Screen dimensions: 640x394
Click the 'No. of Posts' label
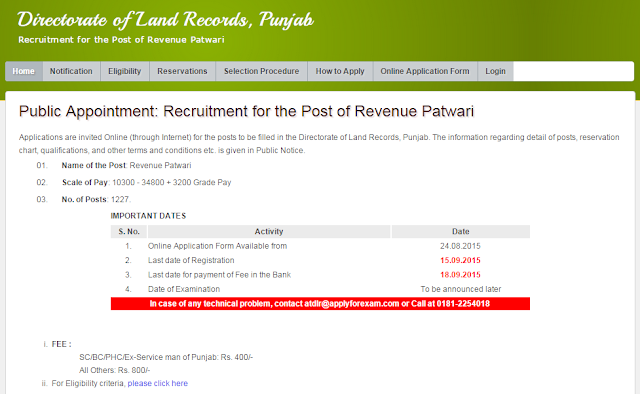(x=84, y=200)
